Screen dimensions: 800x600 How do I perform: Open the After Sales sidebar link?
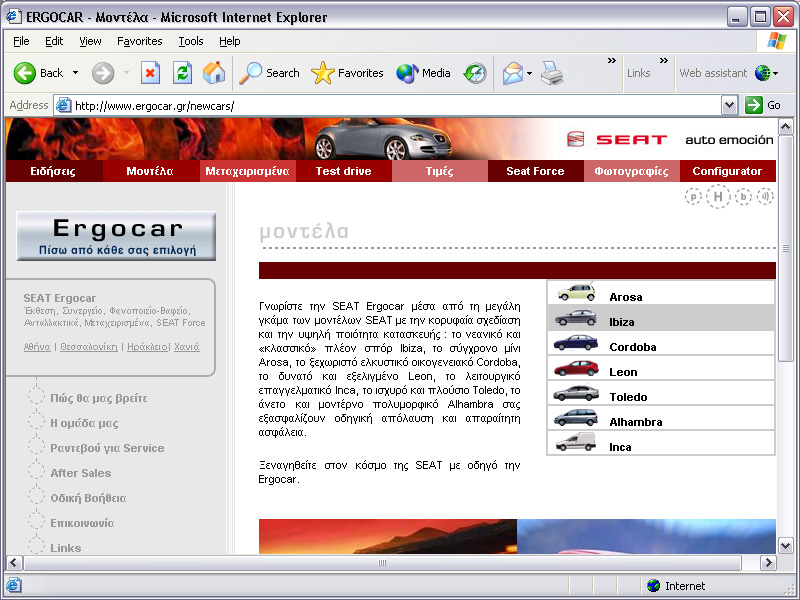coord(81,473)
